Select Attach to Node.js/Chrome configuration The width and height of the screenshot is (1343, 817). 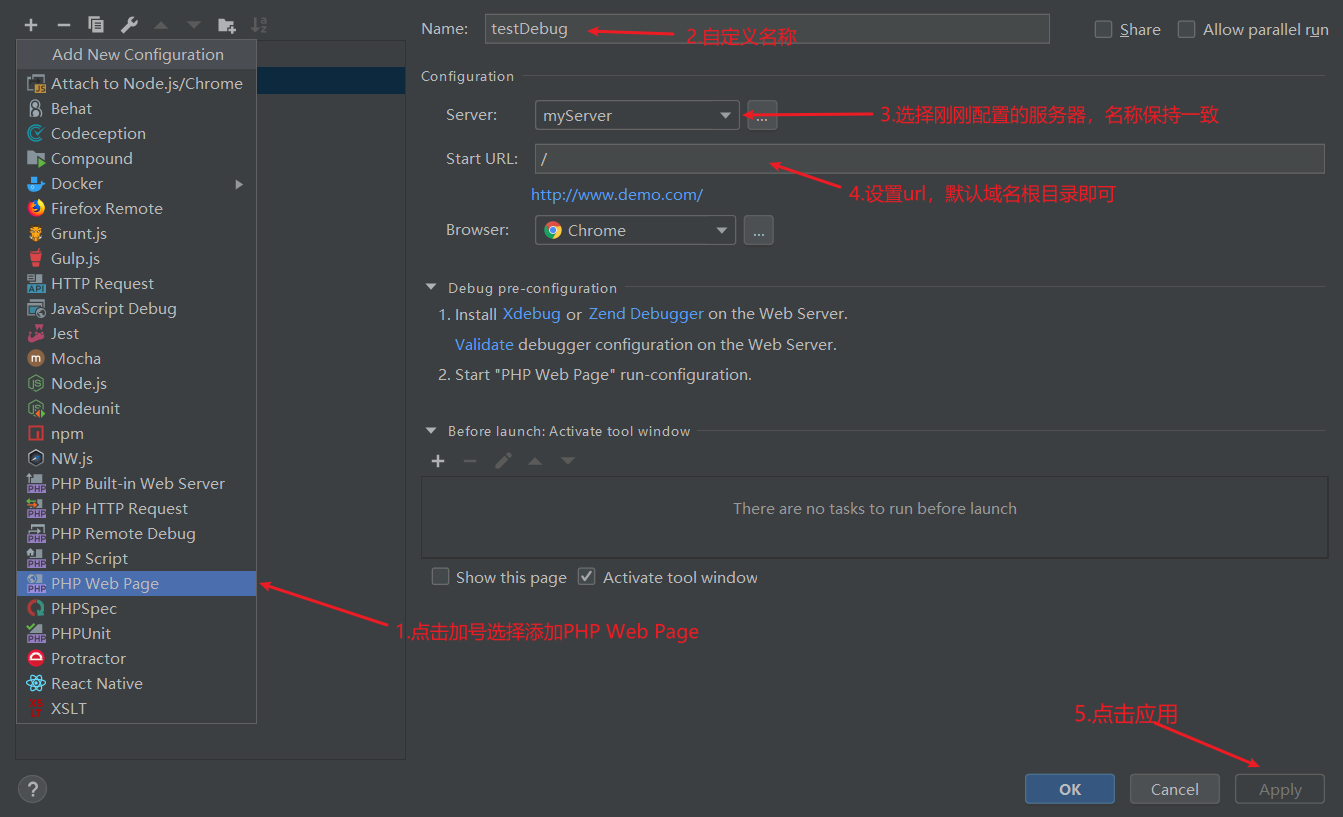click(136, 83)
